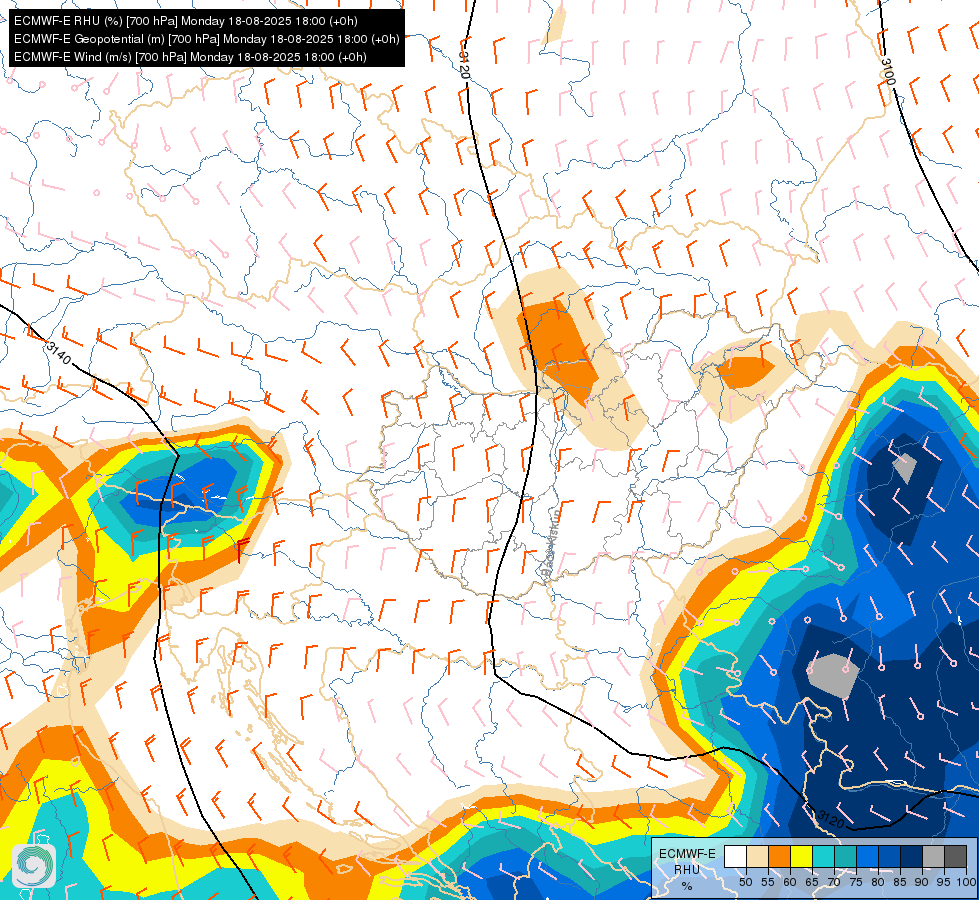
Task: Click the swirl logo icon
Action: pos(34,866)
